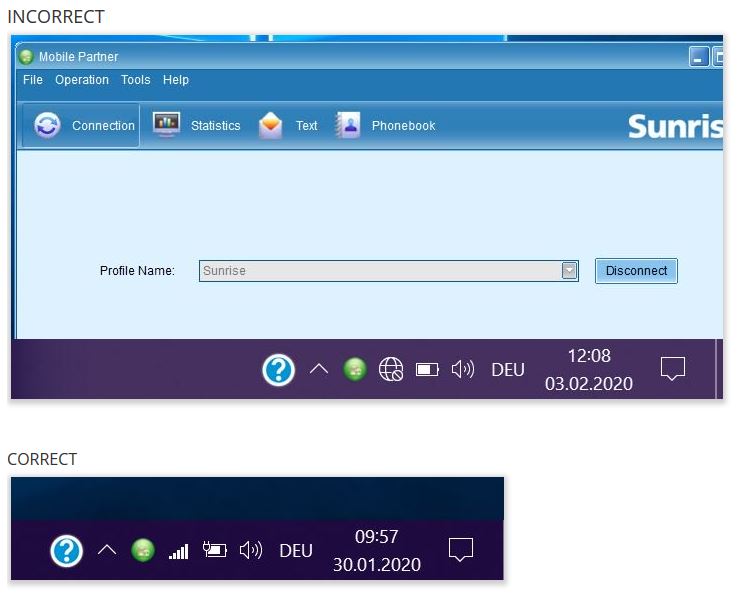The image size is (742, 599).
Task: Click the help question mark icon beside 12:08
Action: point(279,370)
